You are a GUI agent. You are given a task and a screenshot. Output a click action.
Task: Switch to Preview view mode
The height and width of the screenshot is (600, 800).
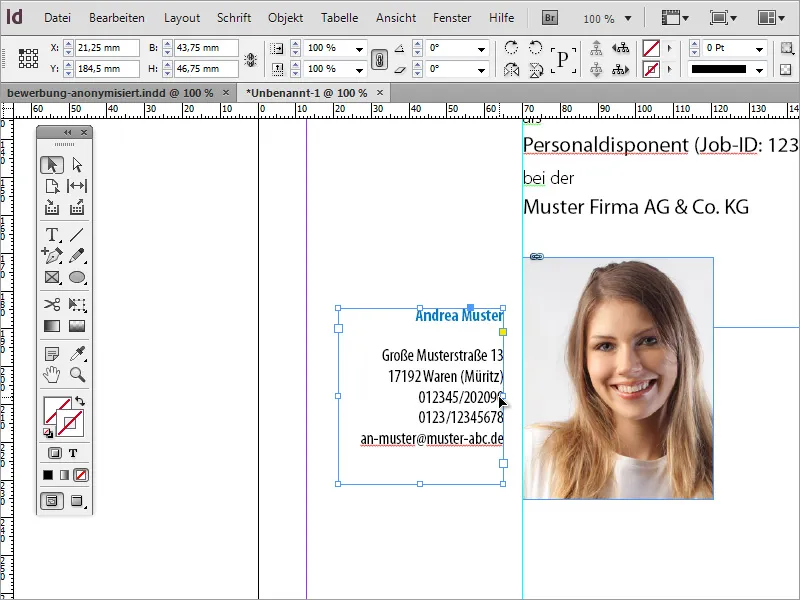click(77, 501)
